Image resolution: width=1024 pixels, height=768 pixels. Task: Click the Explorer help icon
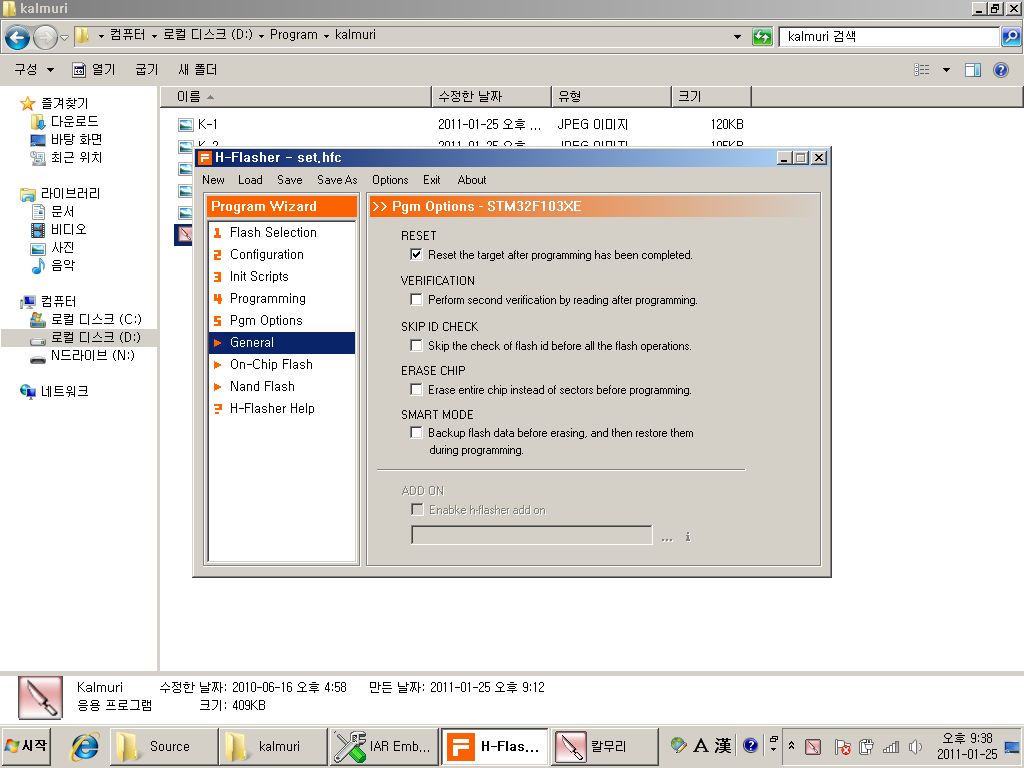(x=1000, y=70)
